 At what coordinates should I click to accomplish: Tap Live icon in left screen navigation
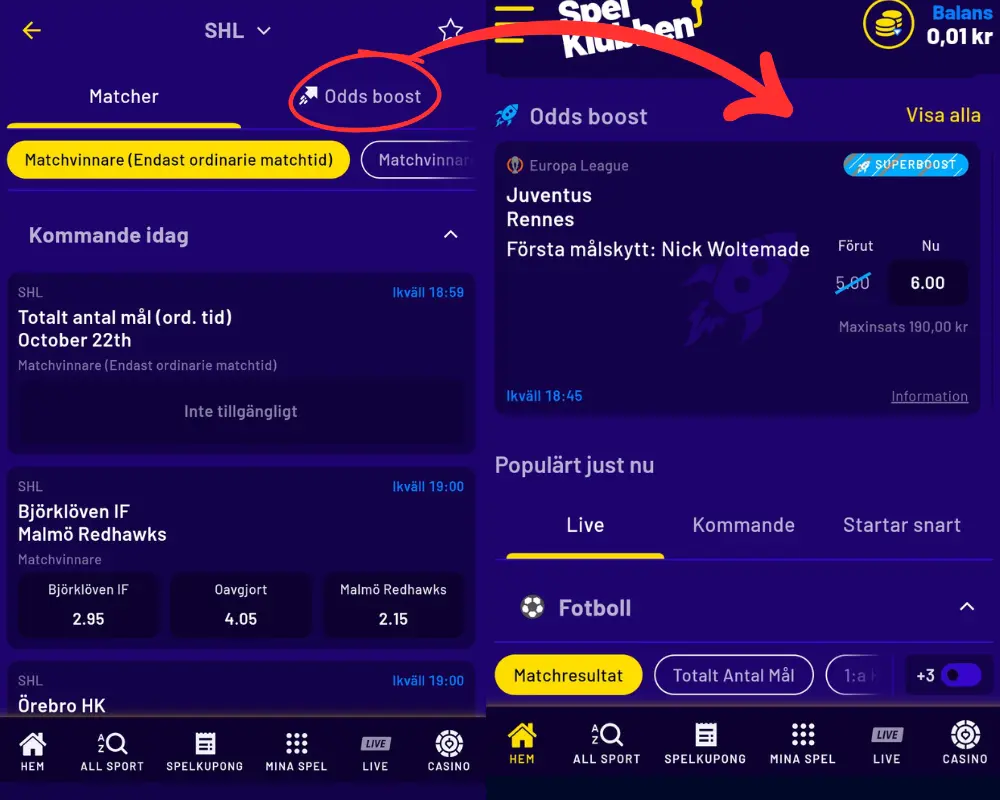[376, 752]
